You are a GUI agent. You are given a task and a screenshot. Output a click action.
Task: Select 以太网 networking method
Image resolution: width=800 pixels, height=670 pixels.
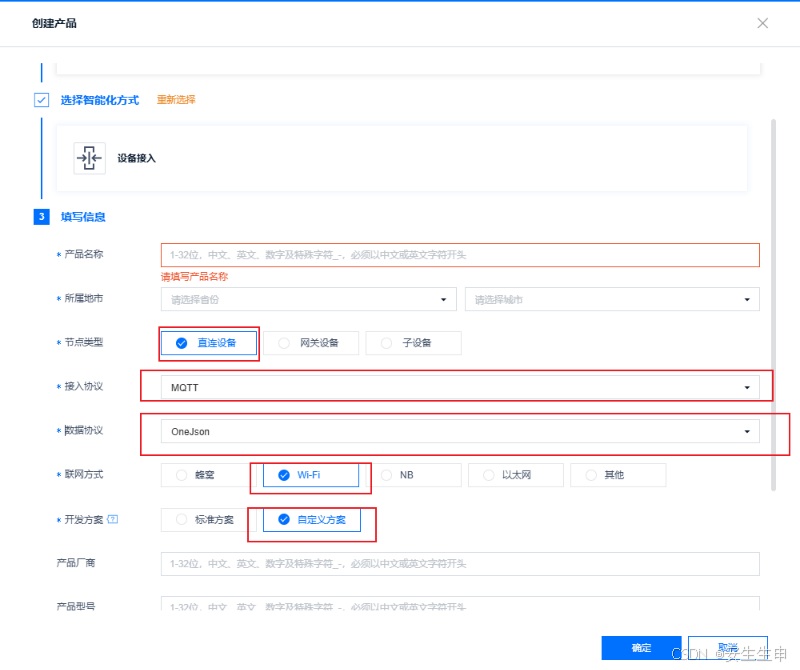(x=516, y=475)
